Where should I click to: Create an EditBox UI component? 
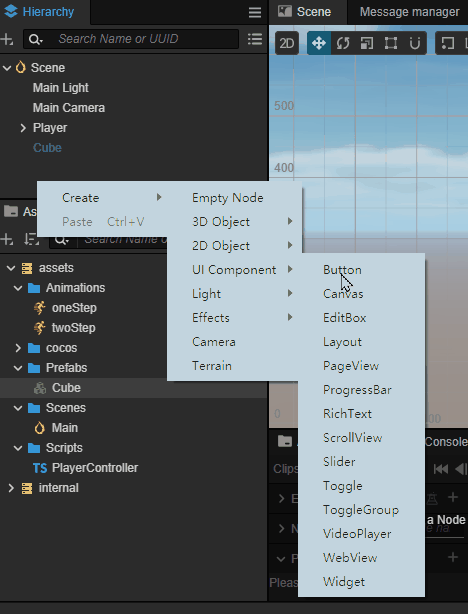(x=361, y=318)
